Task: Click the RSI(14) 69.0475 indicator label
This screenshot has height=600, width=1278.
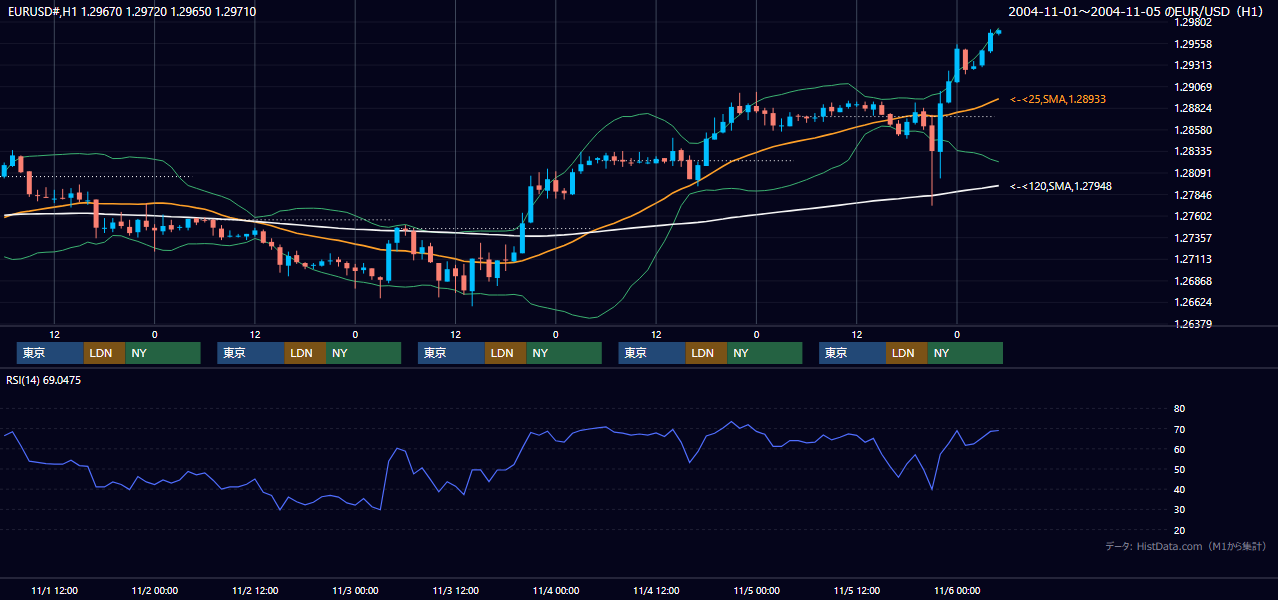Action: point(43,380)
